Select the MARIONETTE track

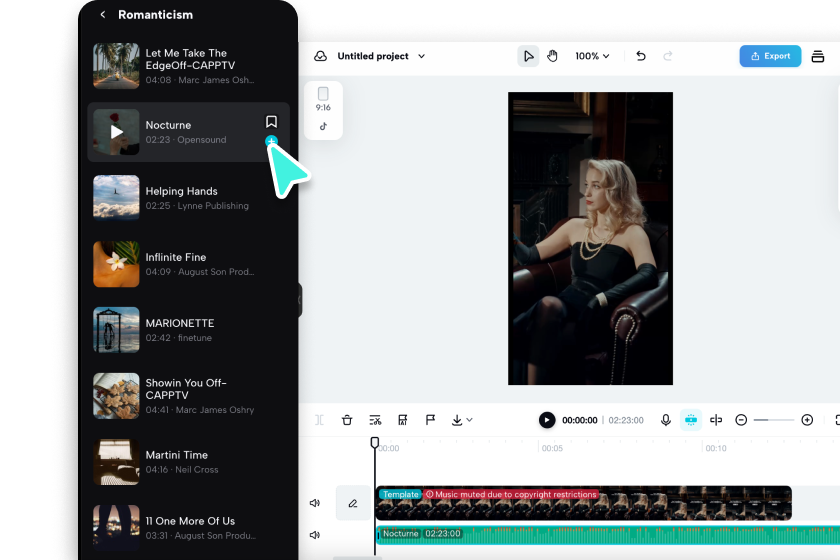click(188, 330)
